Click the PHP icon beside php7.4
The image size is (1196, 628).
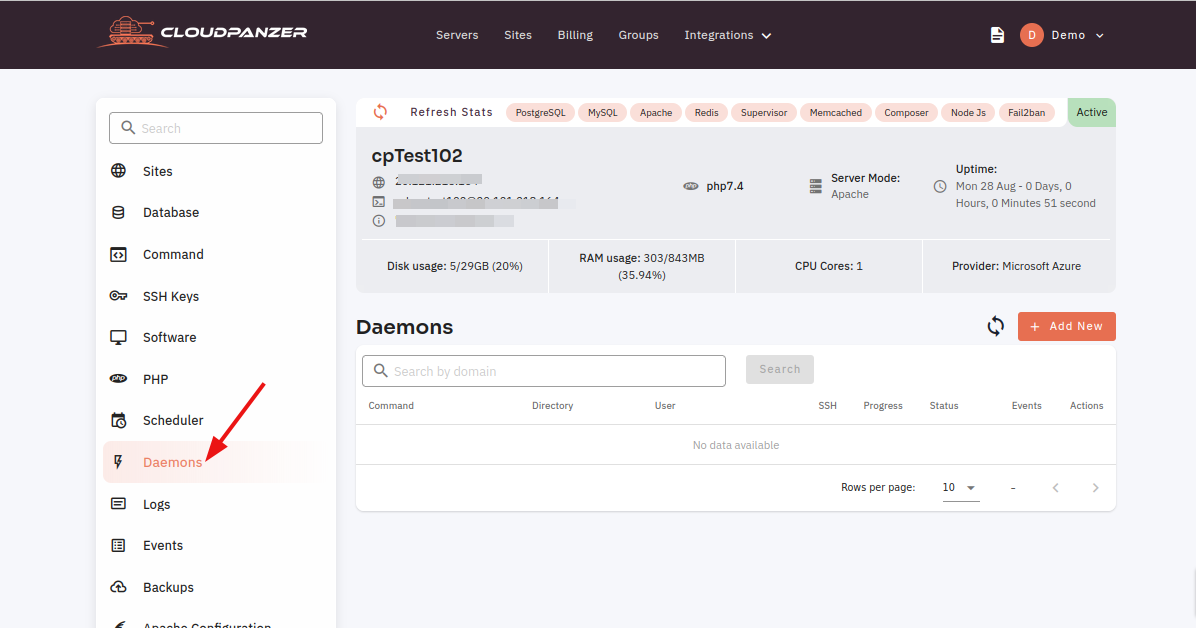(690, 186)
